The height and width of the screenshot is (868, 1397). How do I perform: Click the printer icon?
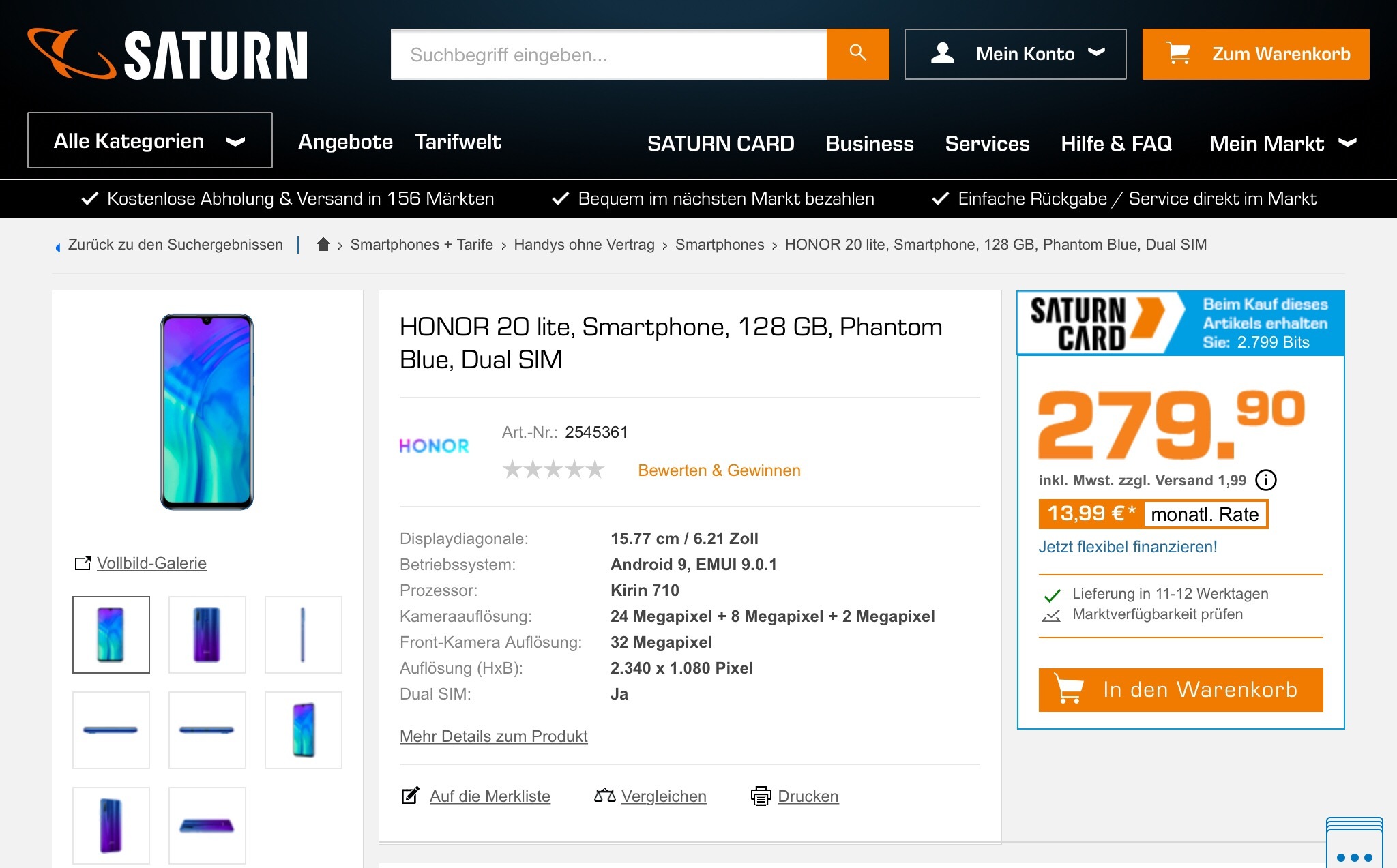click(761, 796)
